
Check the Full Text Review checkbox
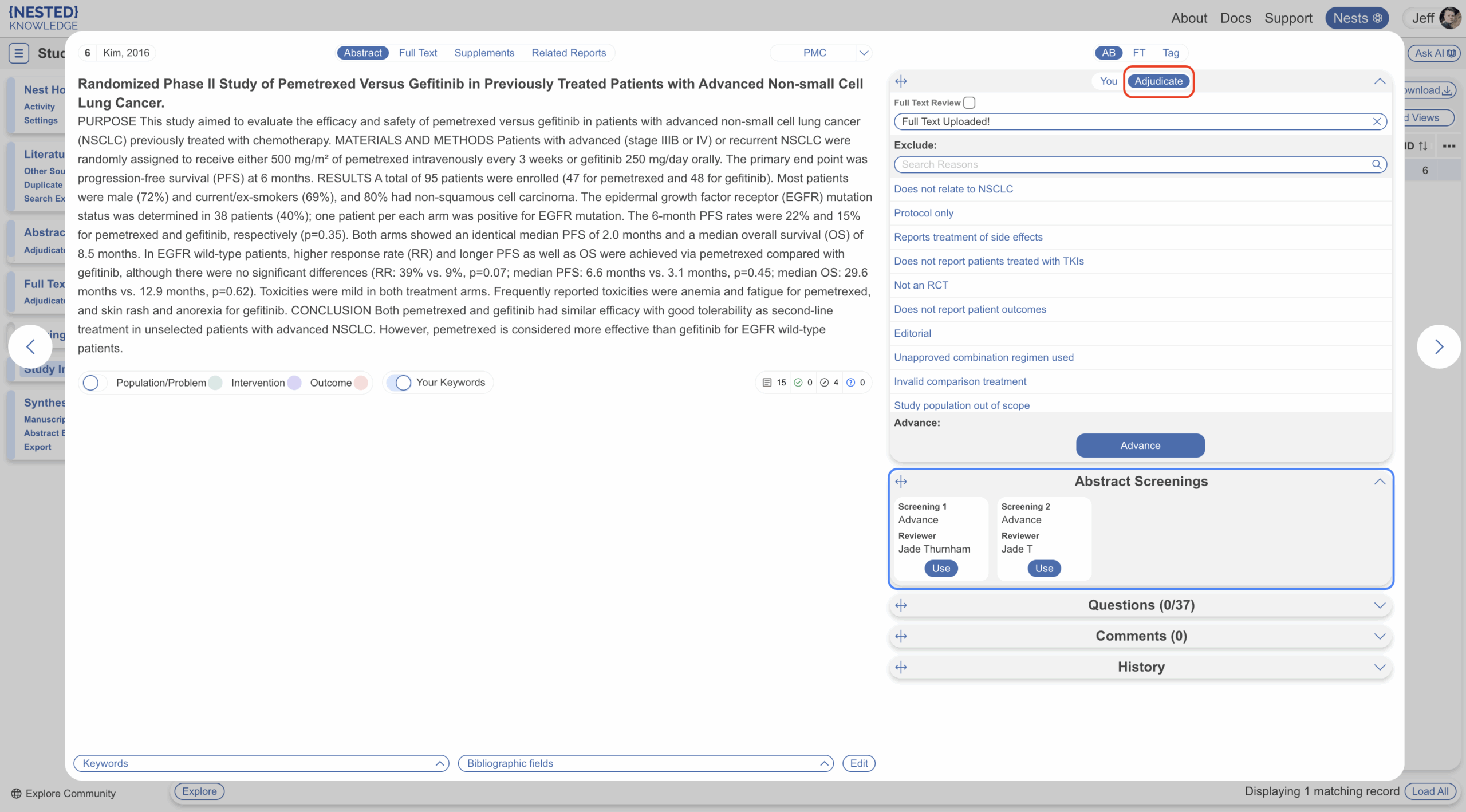coord(969,103)
